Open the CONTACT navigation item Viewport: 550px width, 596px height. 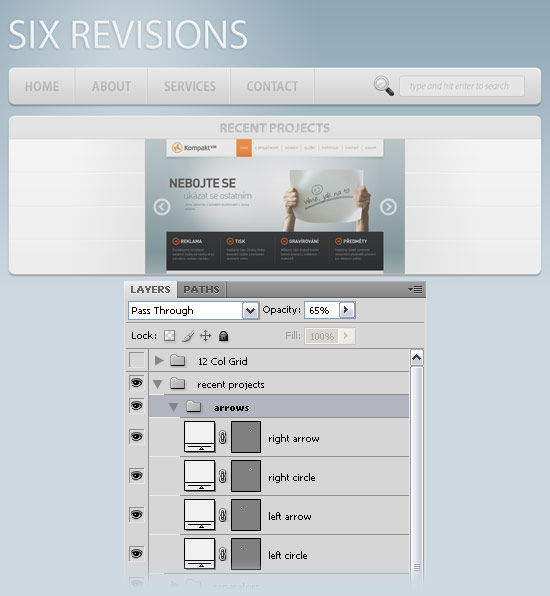click(x=273, y=86)
